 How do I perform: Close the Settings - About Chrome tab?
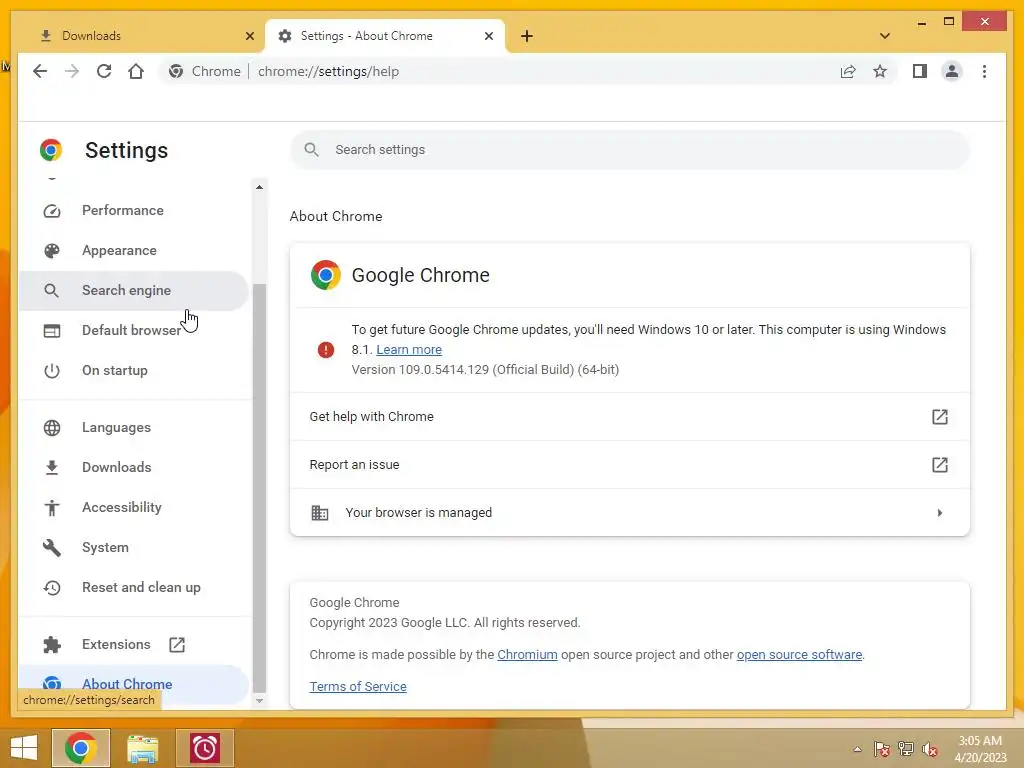coord(488,36)
